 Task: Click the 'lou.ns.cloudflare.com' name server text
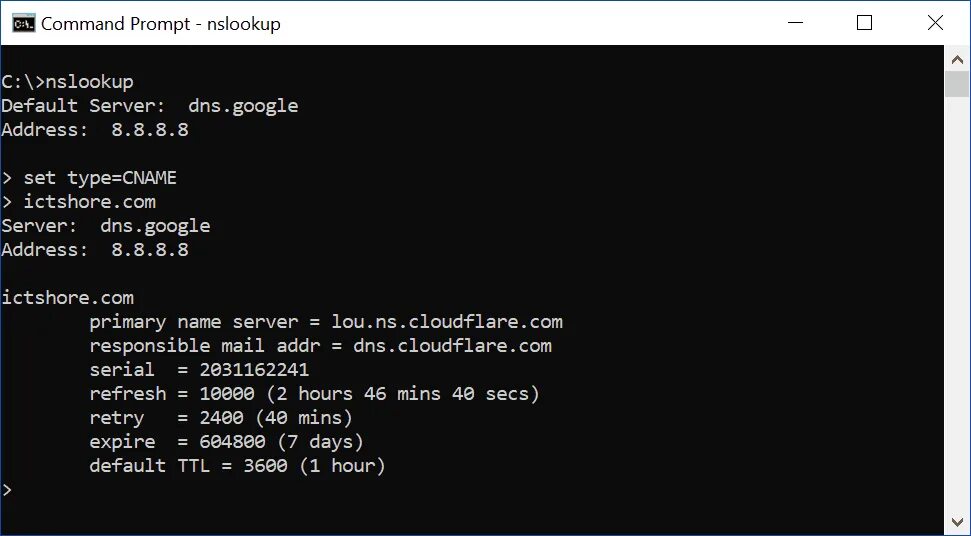pos(447,322)
